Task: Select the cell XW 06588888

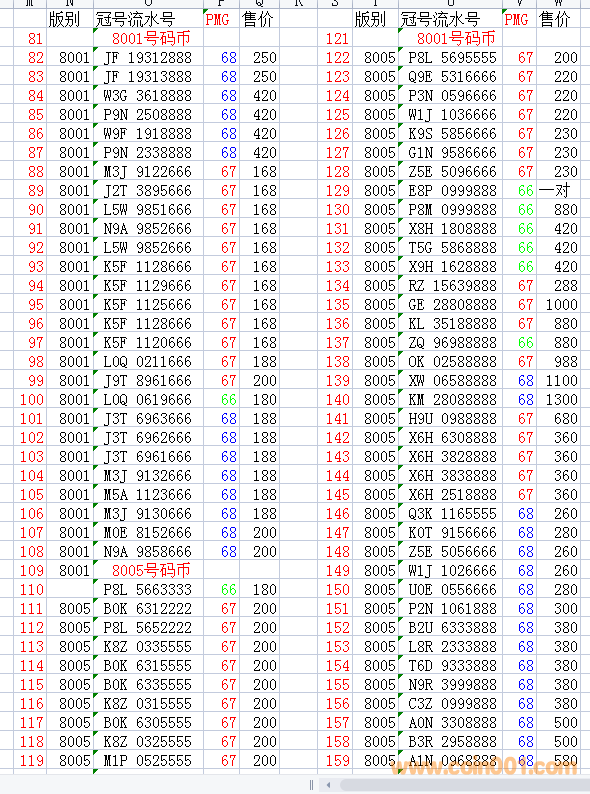Action: click(451, 381)
